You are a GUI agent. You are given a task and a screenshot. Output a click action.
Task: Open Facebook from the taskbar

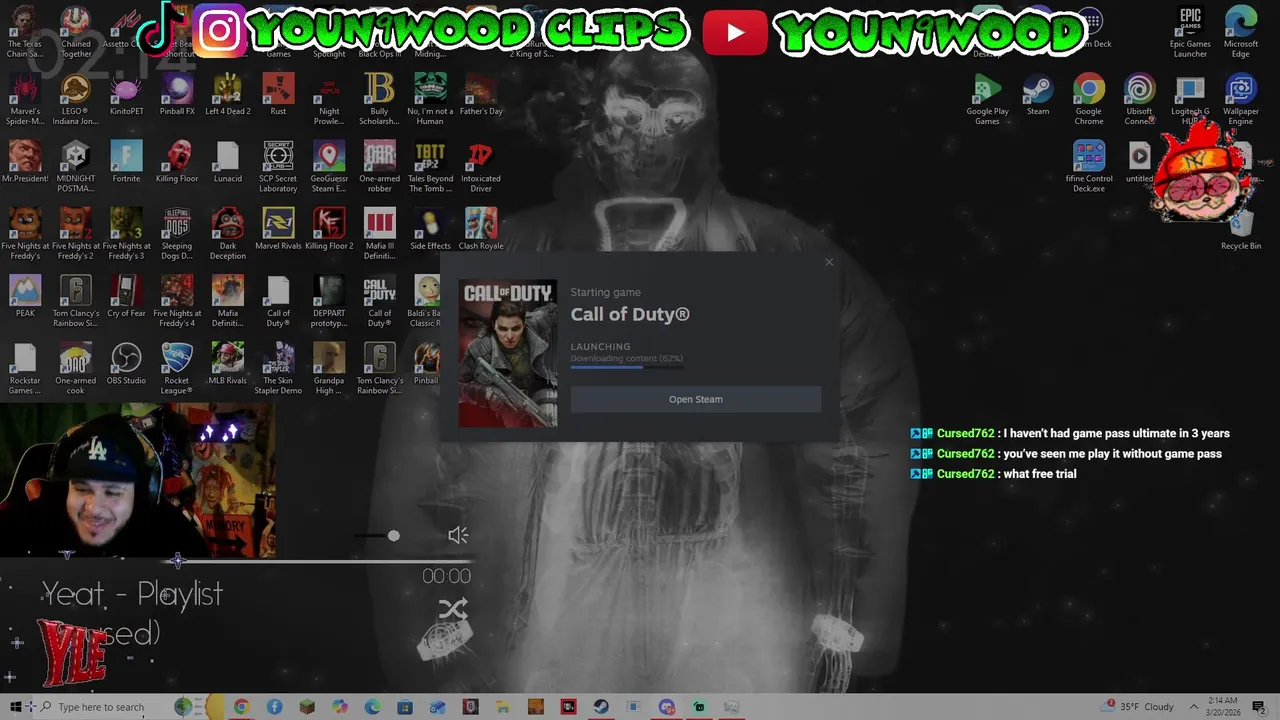[275, 707]
